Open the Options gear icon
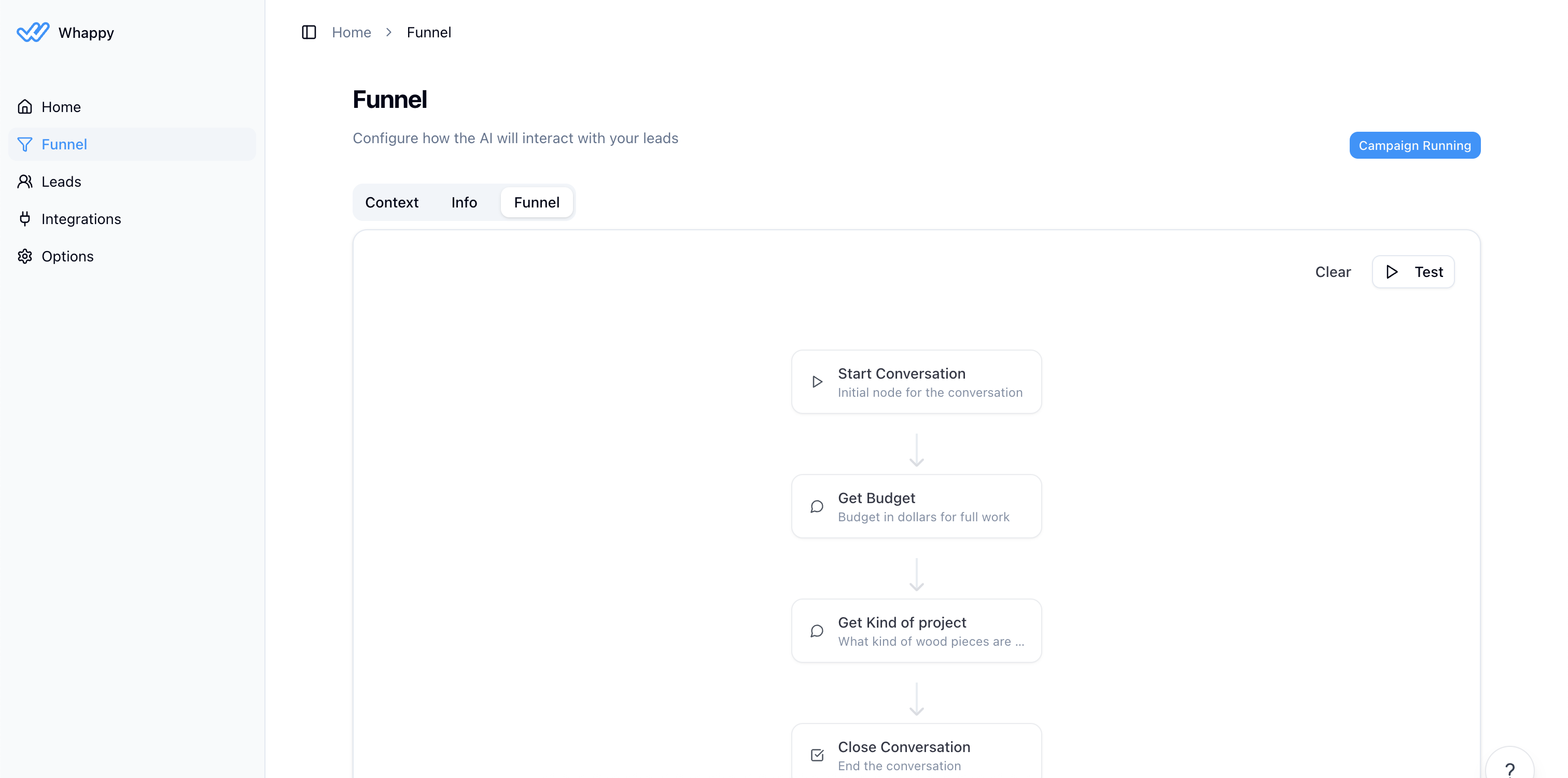The image size is (1568, 778). 24,256
